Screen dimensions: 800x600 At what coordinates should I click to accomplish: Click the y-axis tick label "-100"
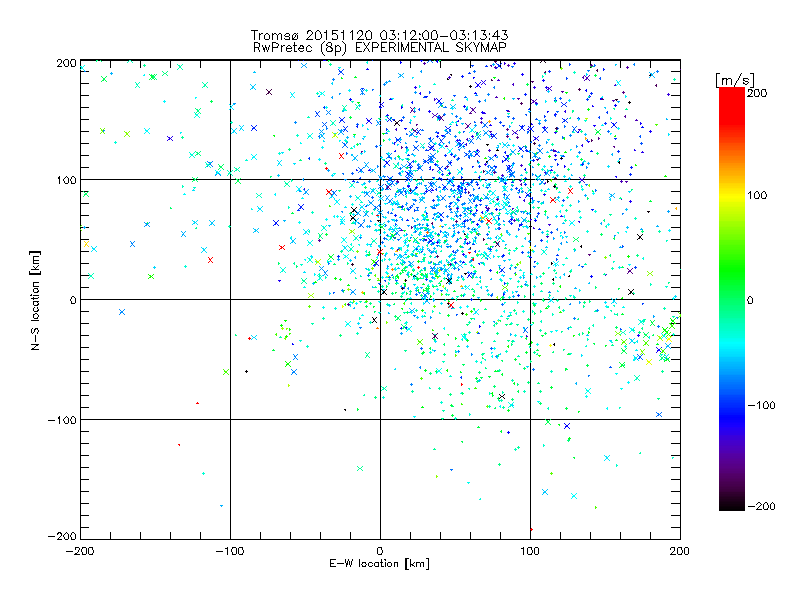click(62, 420)
